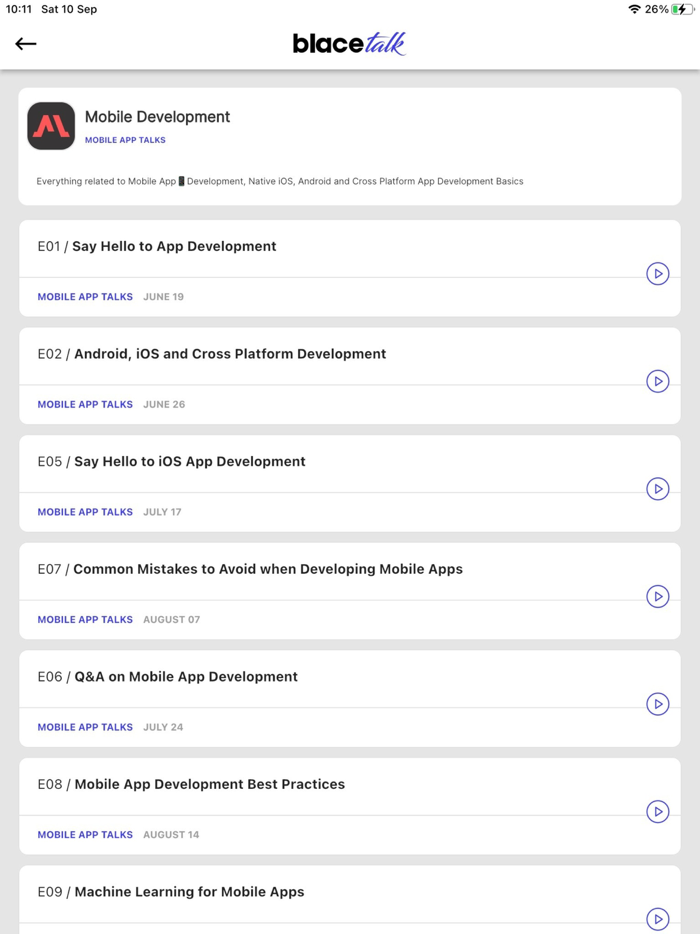This screenshot has width=700, height=934.
Task: Play episode E05 Say Hello to iOS
Action: tap(657, 489)
